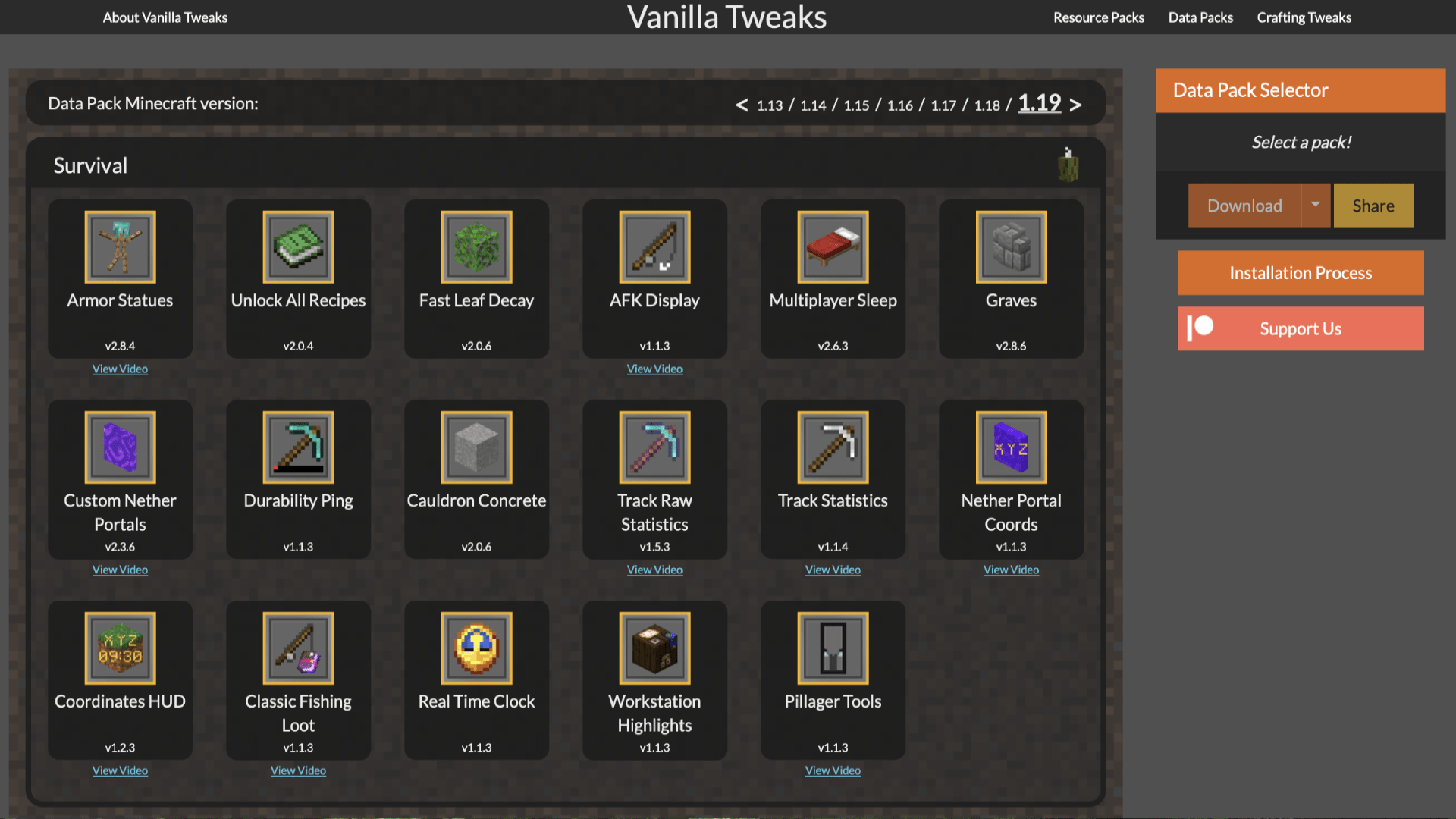
Task: Select the Graves stone icon
Action: point(1011,247)
